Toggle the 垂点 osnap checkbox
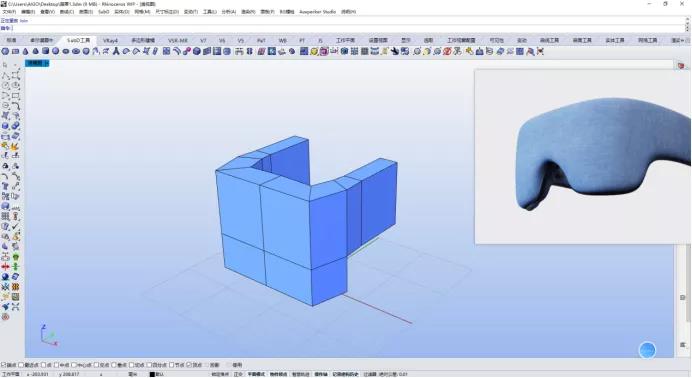 click(113, 365)
